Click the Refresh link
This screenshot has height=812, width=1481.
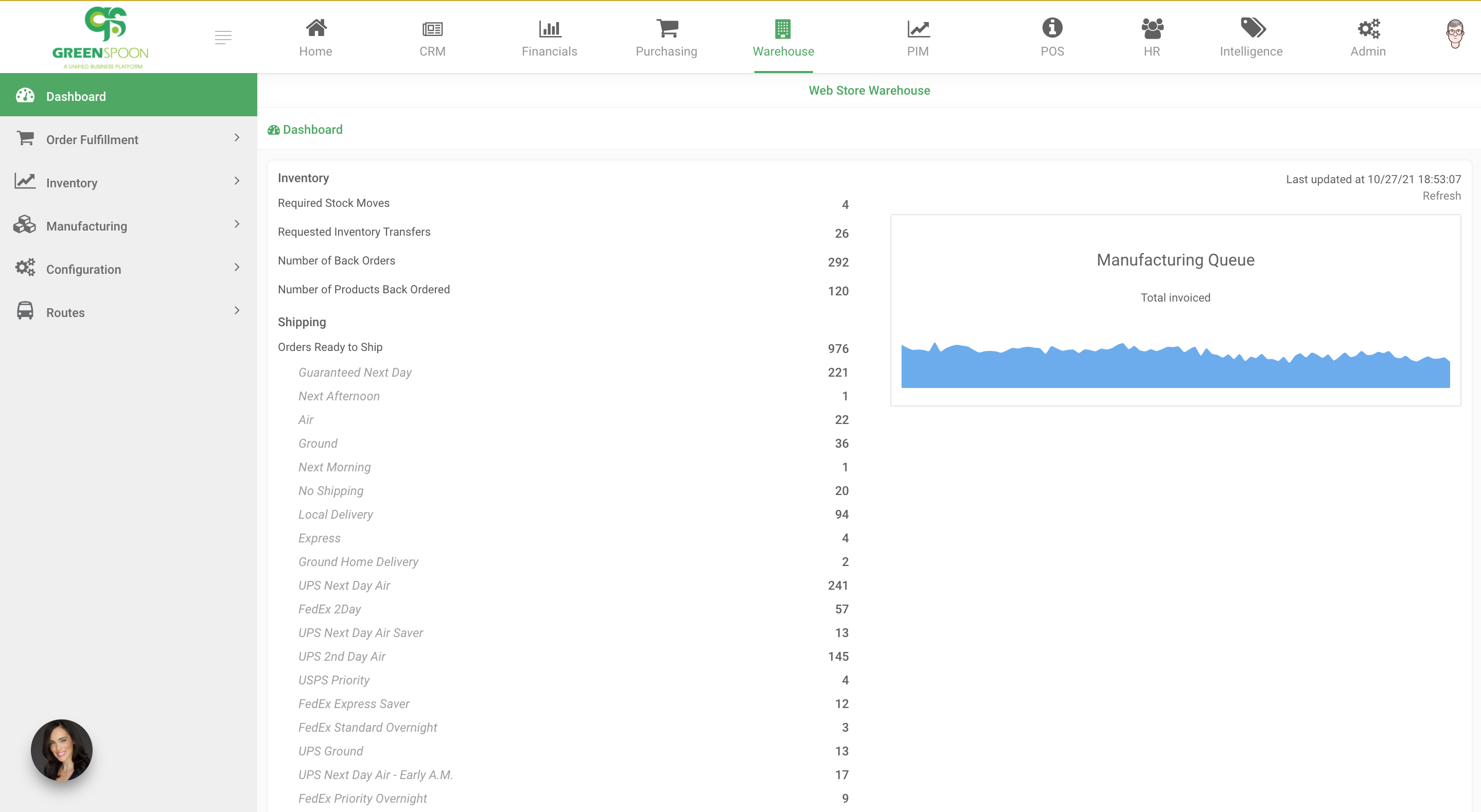point(1441,196)
